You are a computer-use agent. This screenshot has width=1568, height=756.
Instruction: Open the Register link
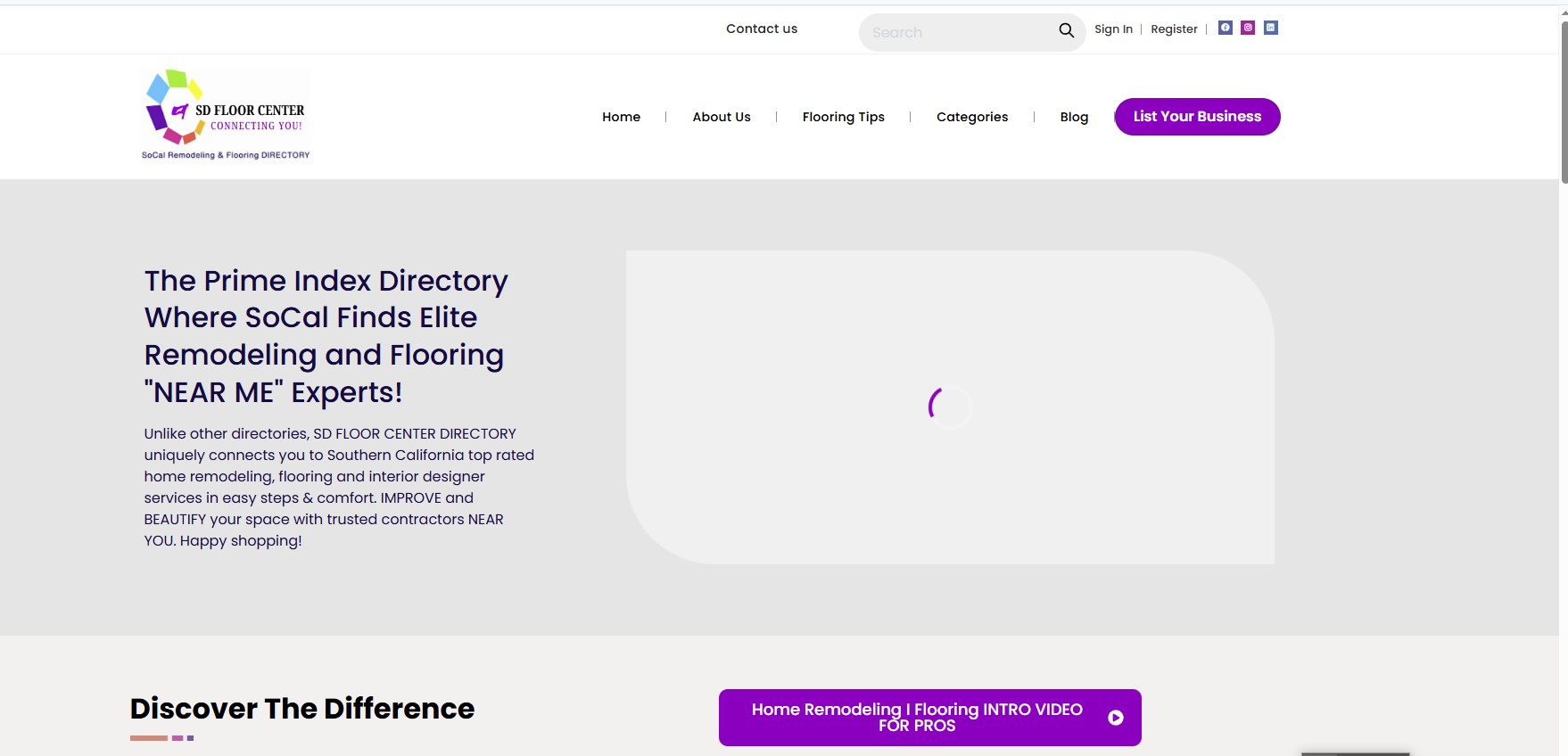(1174, 29)
